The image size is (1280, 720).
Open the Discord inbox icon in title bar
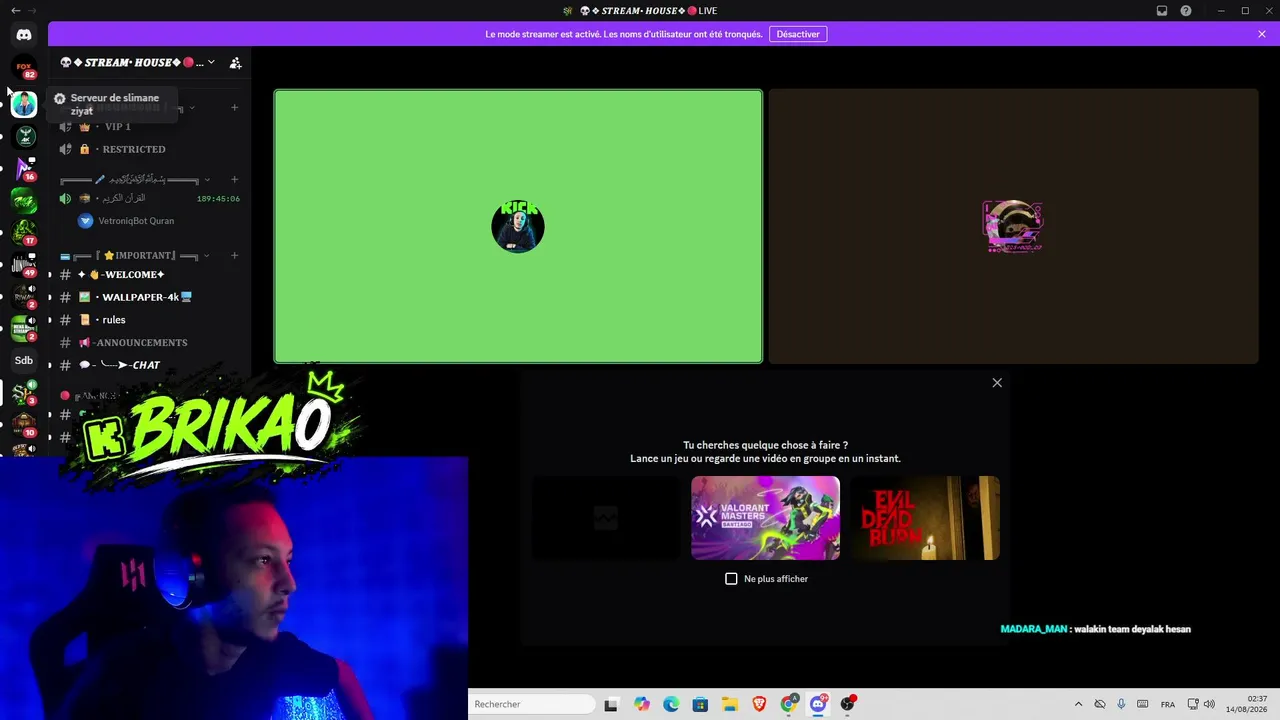pyautogui.click(x=1162, y=11)
